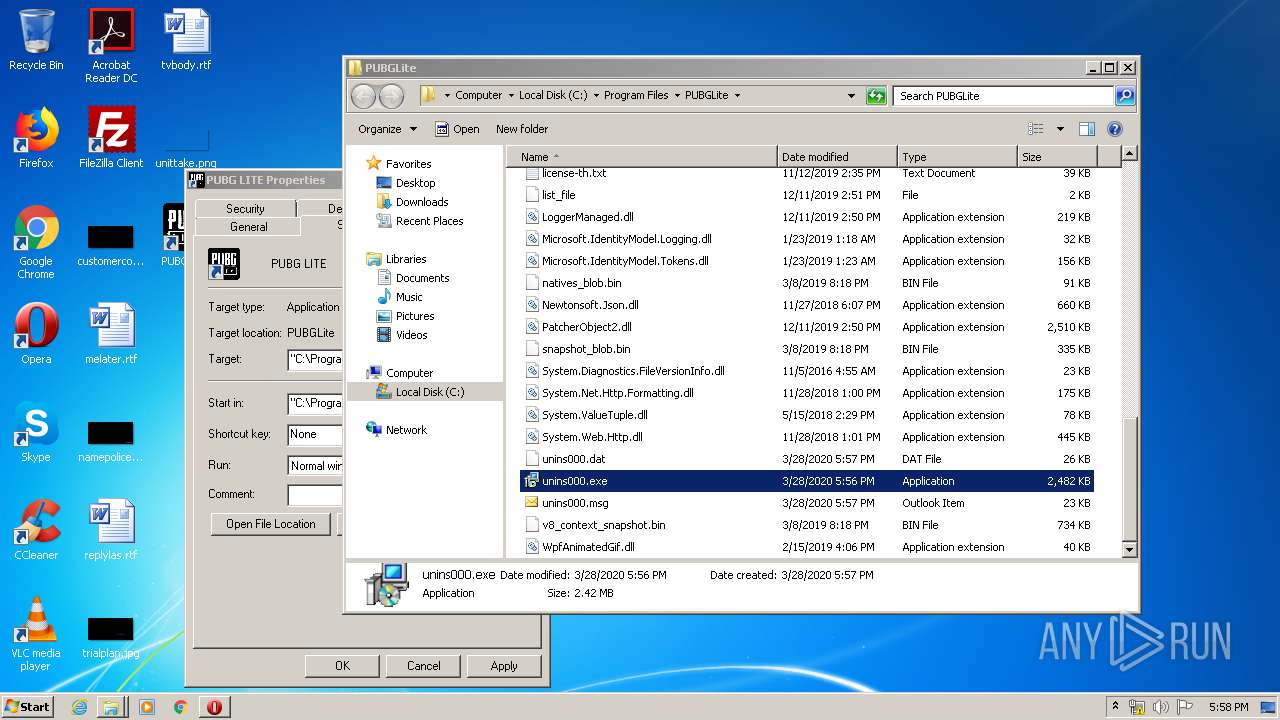Expand address bar history dropdown
Viewport: 1280px width, 720px height.
coord(851,96)
